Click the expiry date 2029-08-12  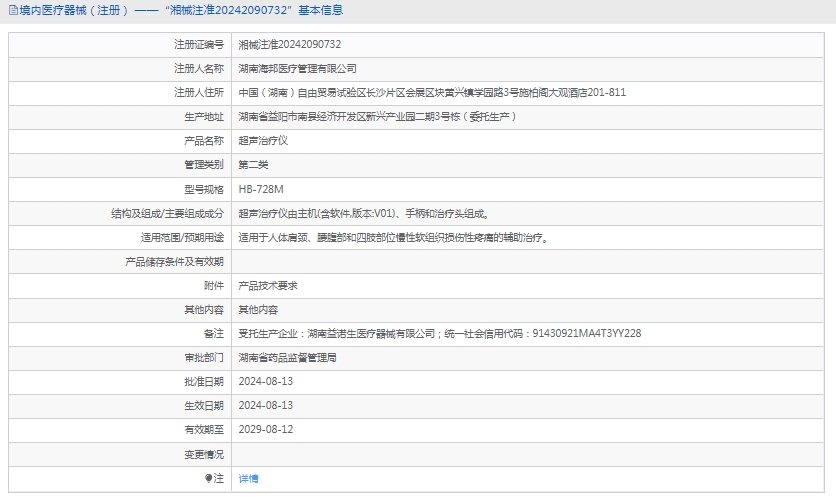point(265,430)
